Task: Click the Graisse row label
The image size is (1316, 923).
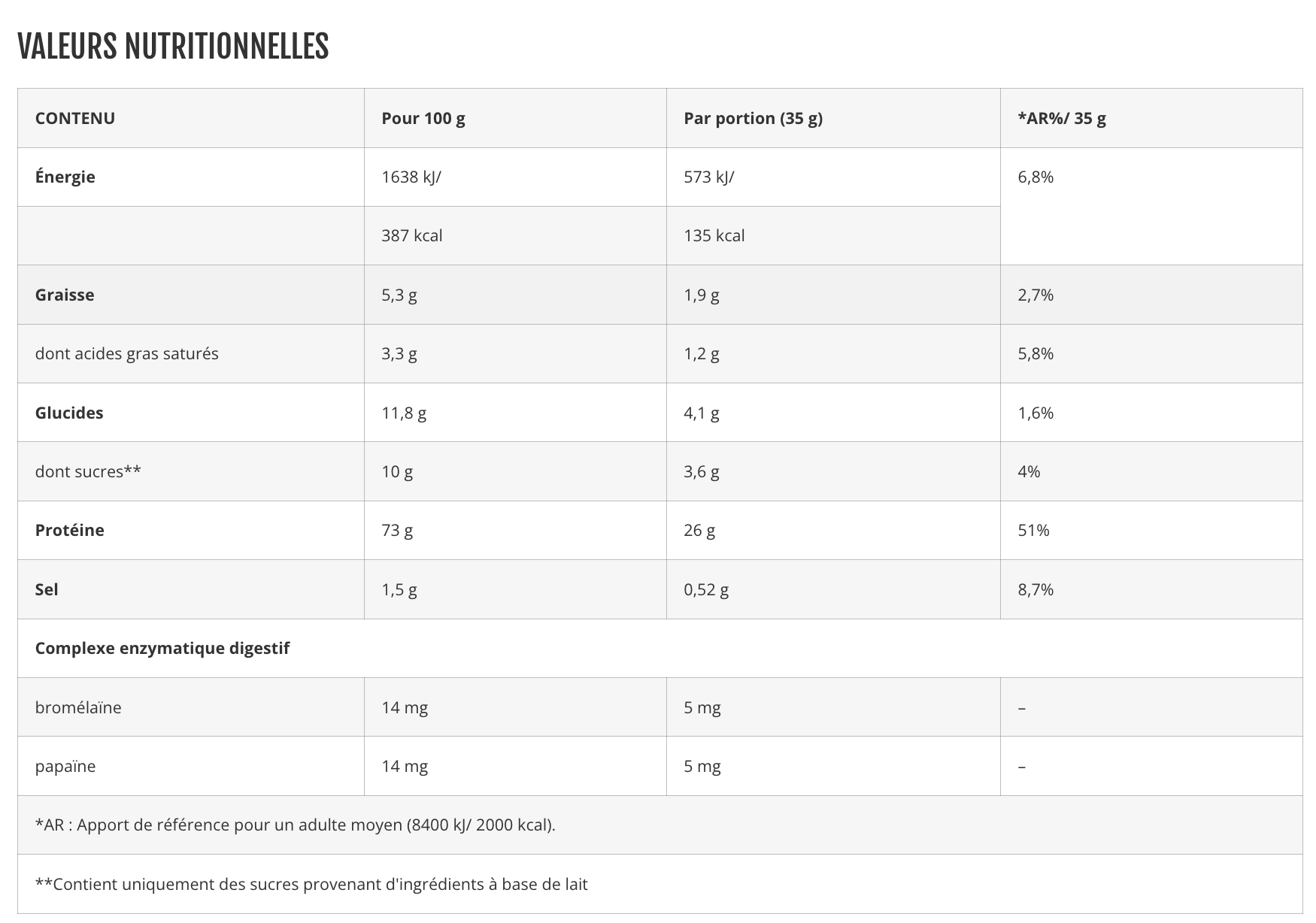Action: click(65, 295)
